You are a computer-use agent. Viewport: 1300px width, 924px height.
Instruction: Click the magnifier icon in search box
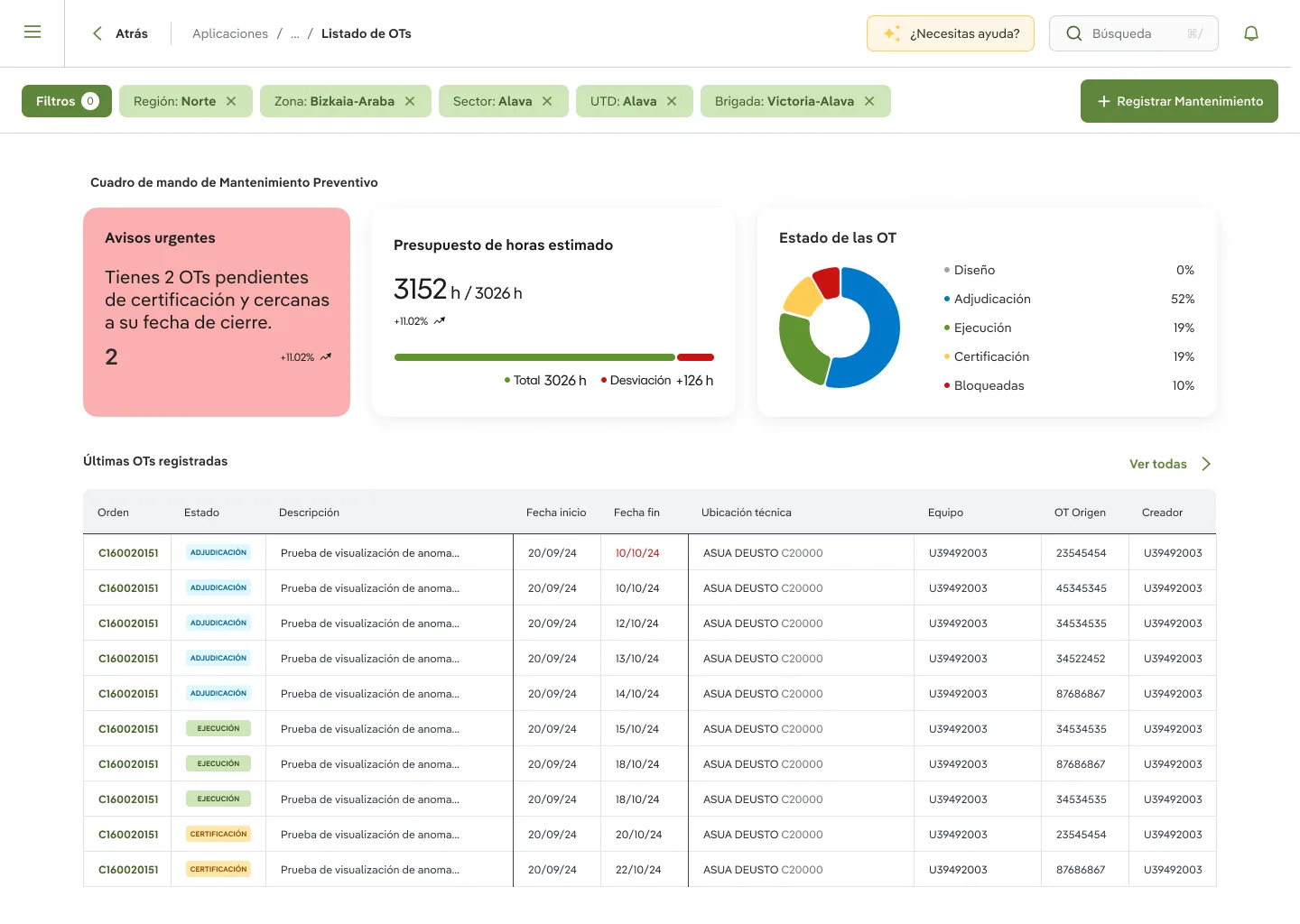coord(1074,33)
